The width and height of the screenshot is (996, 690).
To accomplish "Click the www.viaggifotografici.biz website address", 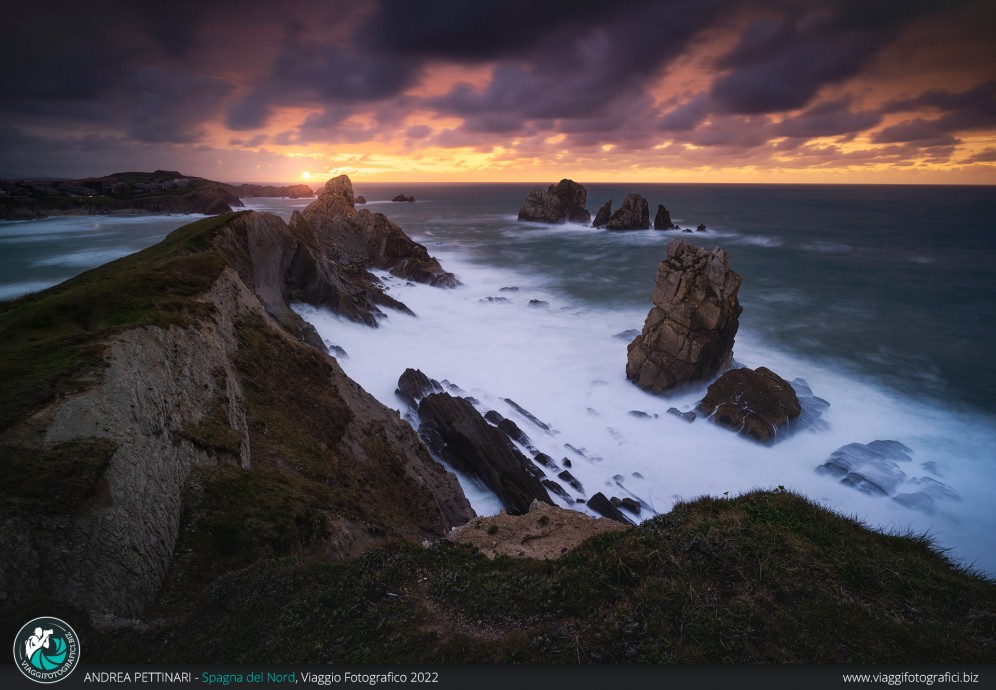I will pos(910,677).
